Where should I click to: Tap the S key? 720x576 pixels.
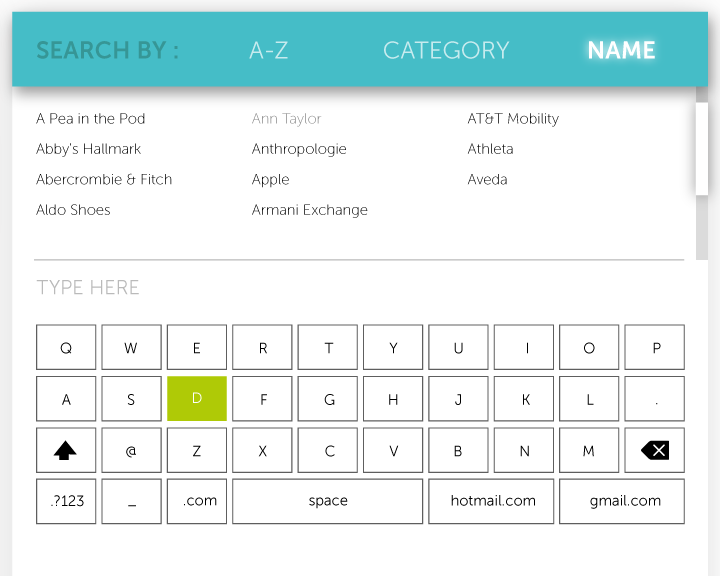tap(131, 399)
